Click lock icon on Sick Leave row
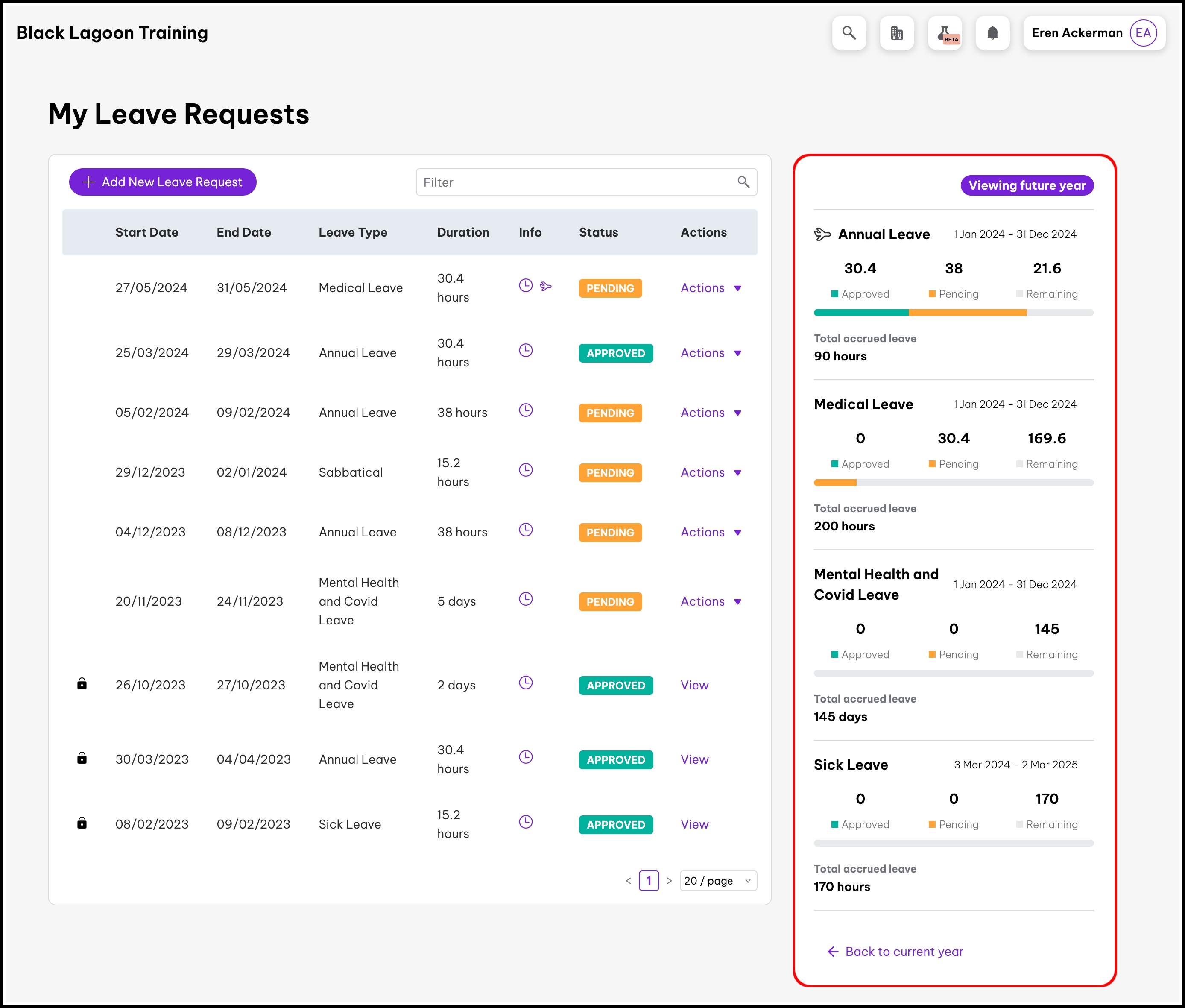The height and width of the screenshot is (1008, 1185). pos(82,823)
